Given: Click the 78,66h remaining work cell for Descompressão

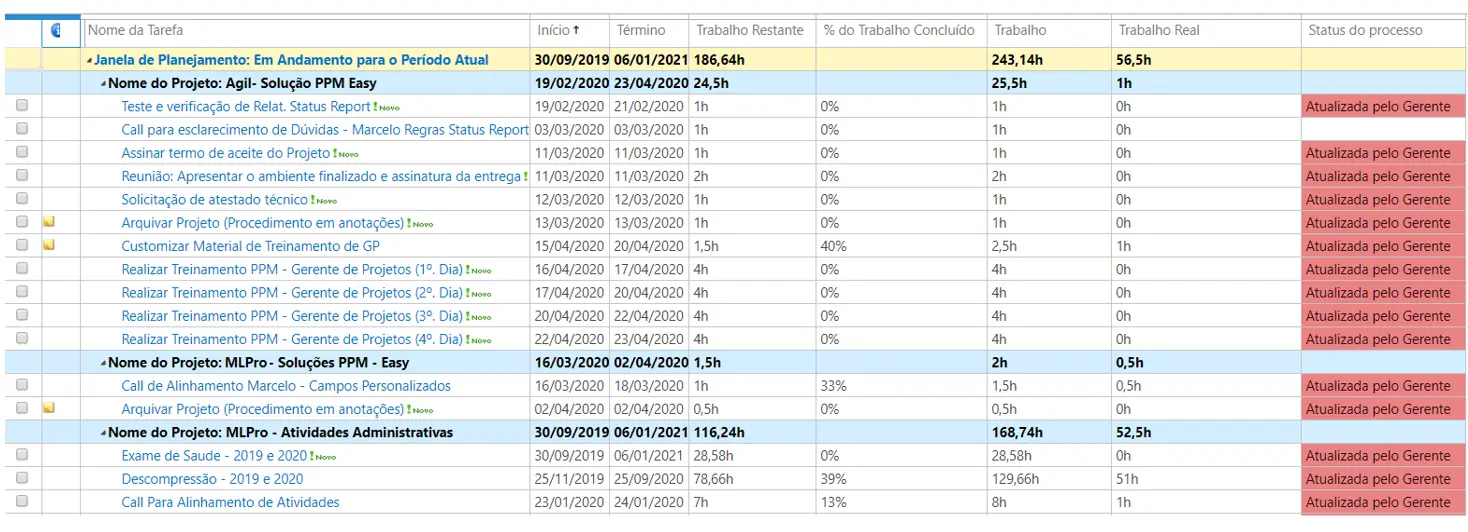Looking at the screenshot, I should tap(752, 479).
